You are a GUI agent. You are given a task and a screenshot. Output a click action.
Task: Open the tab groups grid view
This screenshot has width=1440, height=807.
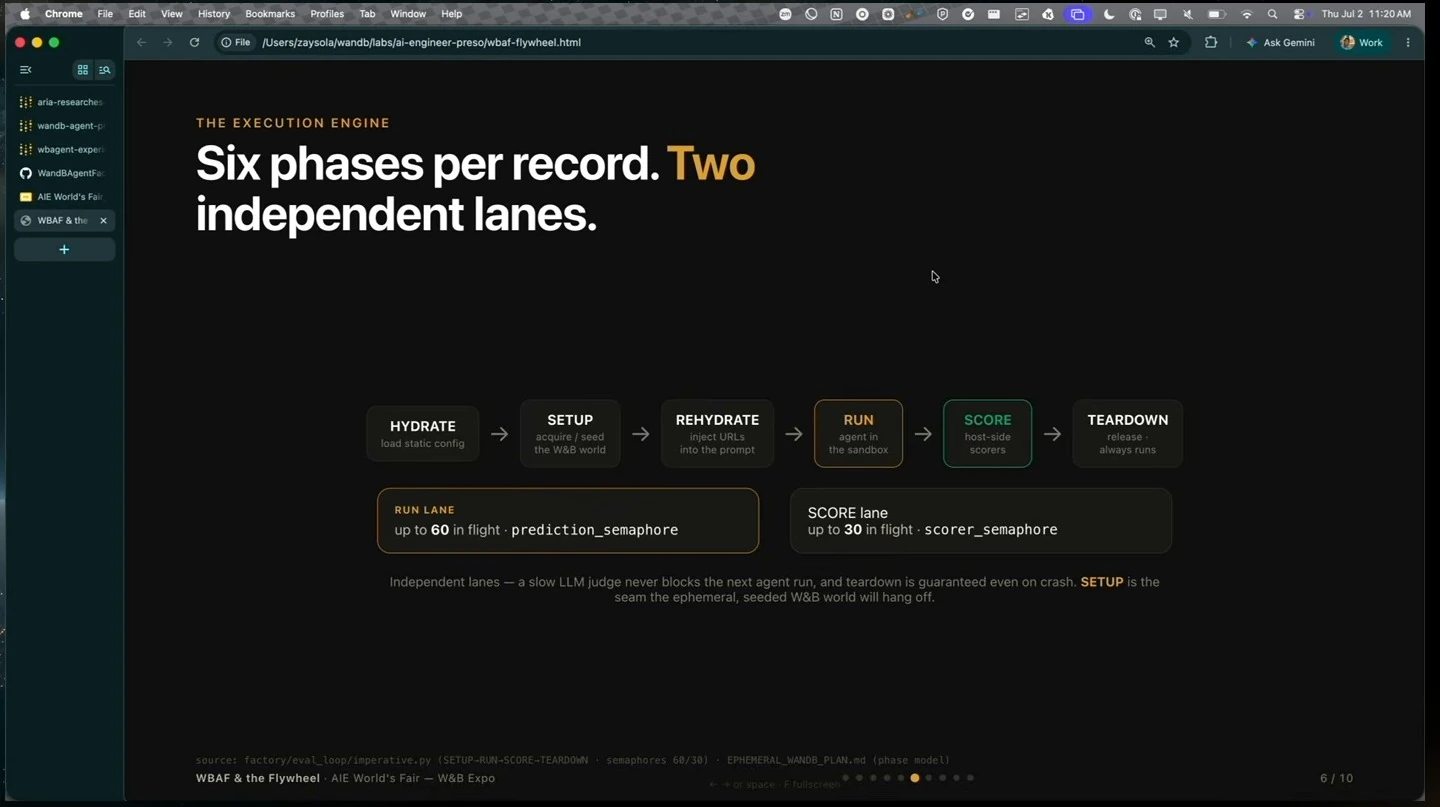click(x=83, y=70)
